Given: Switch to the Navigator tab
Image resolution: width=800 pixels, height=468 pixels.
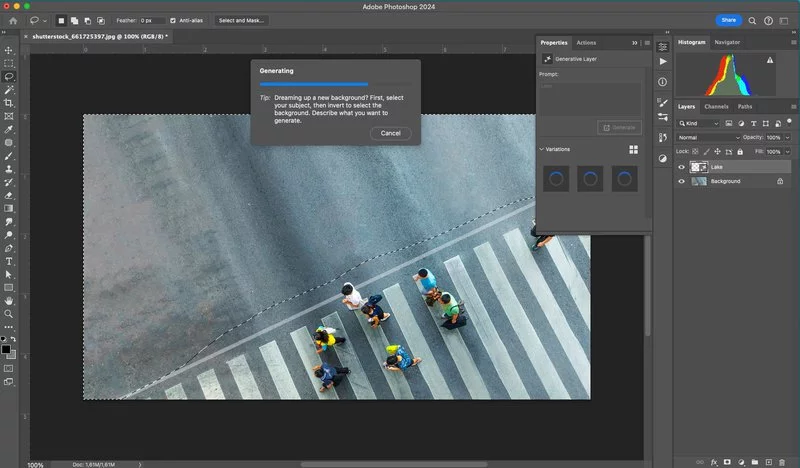Looking at the screenshot, I should coord(727,42).
